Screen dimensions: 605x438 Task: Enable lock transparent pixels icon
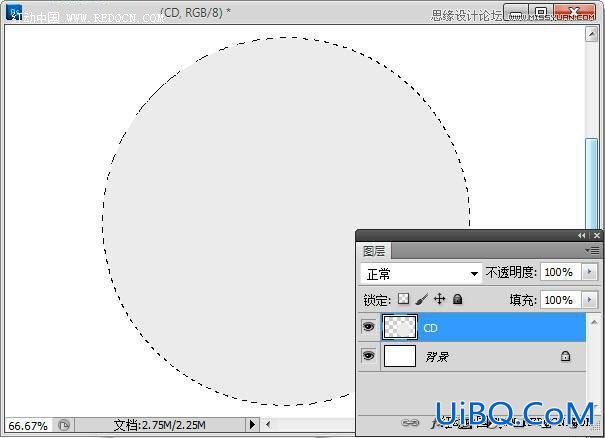coord(403,299)
